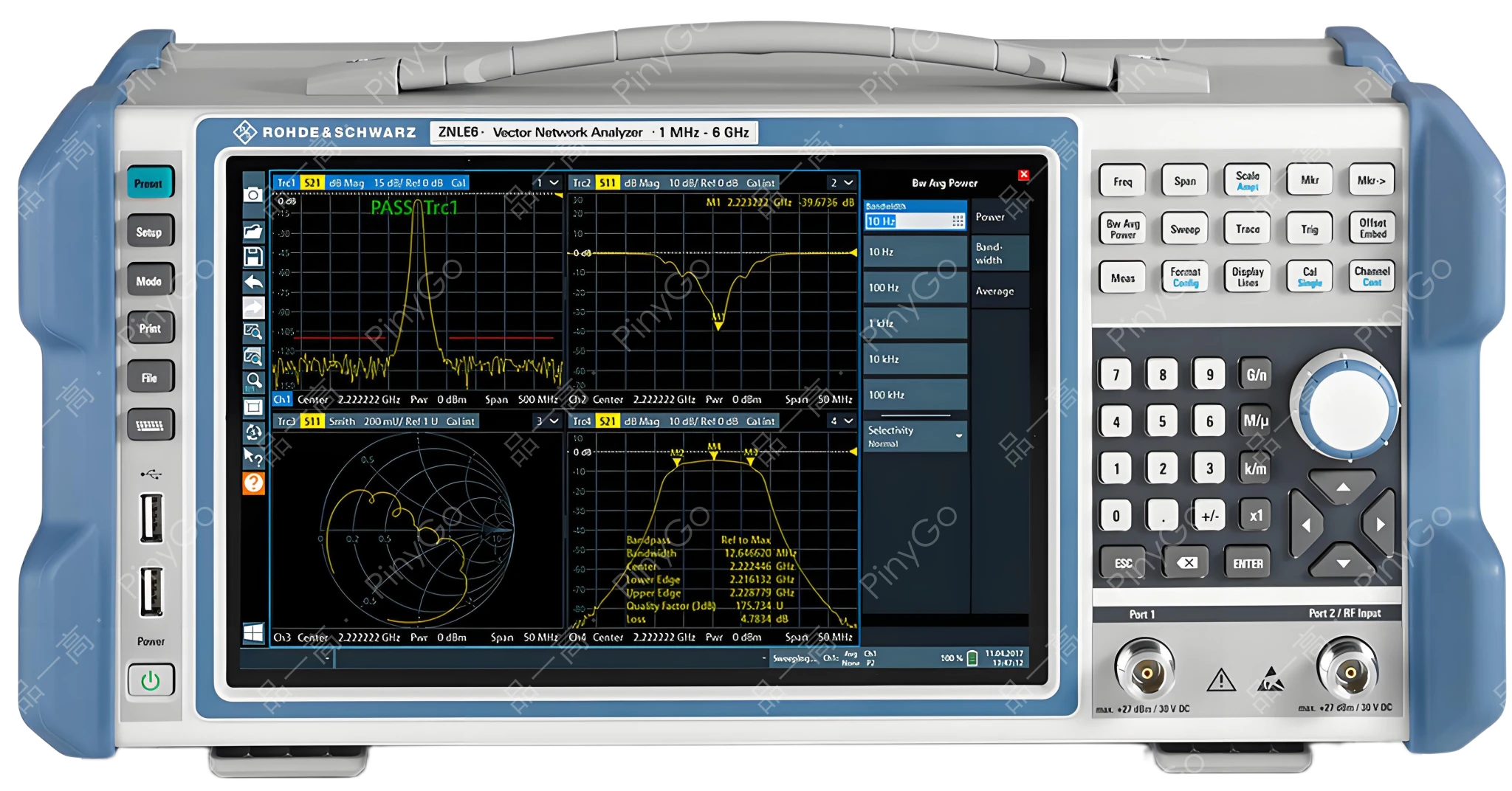Click the undo arrow icon
This screenshot has height=791, width=1512.
[x=253, y=282]
